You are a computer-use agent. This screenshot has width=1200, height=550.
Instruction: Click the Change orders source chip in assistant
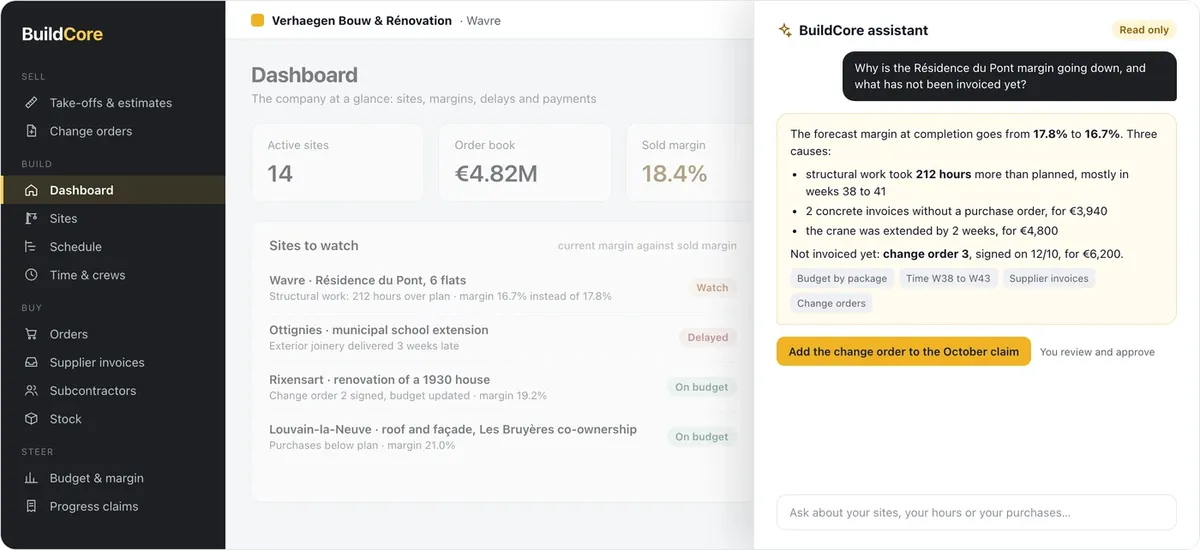pyautogui.click(x=831, y=303)
